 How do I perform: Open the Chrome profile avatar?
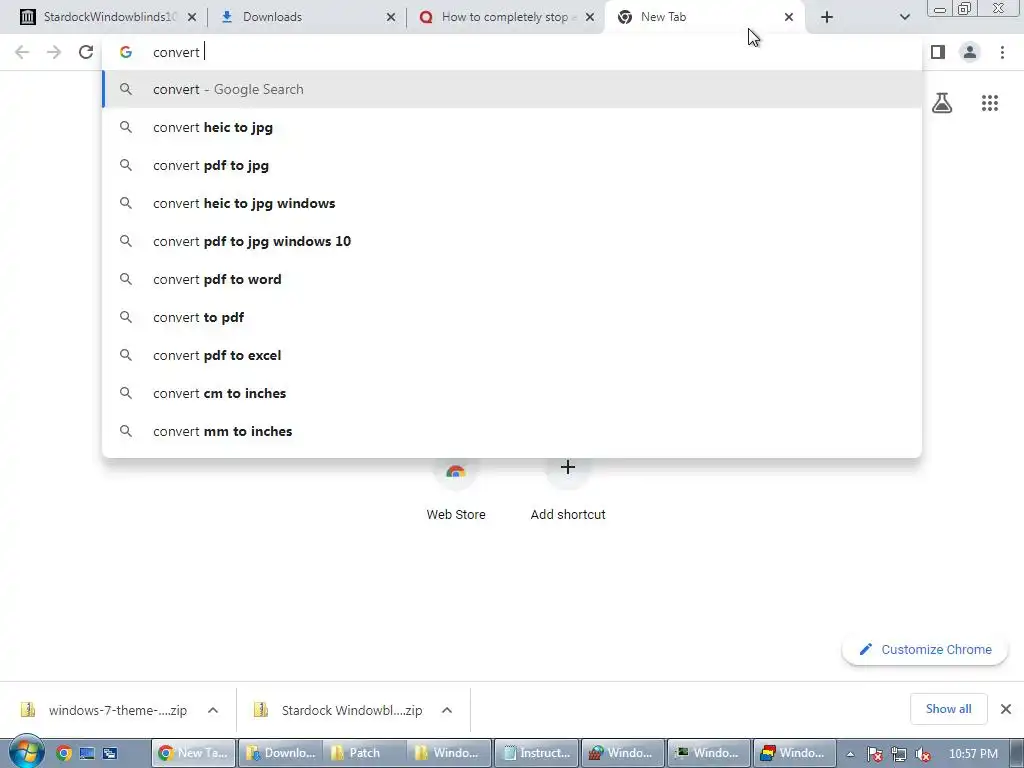tap(970, 52)
